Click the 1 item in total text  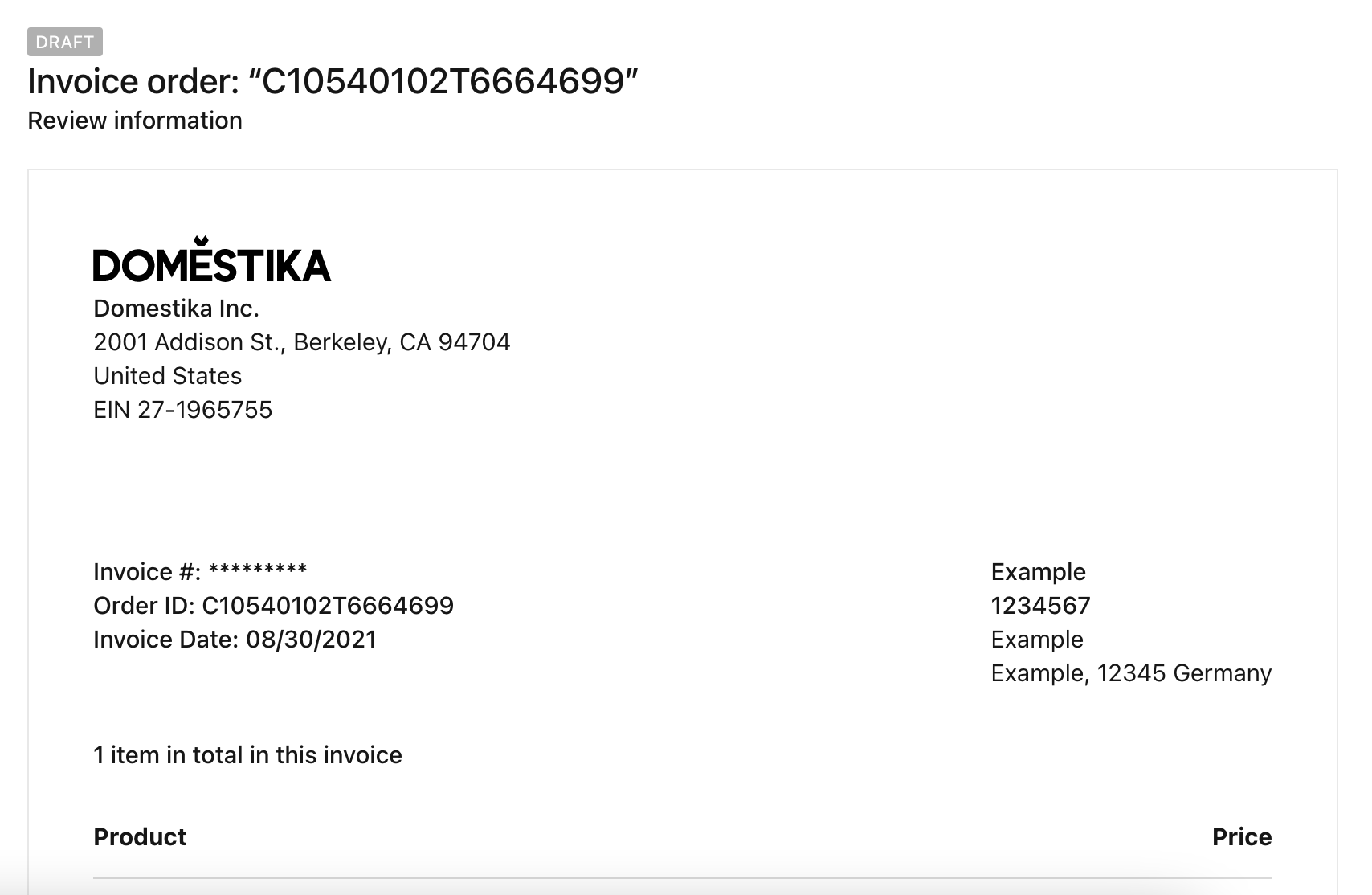(247, 755)
